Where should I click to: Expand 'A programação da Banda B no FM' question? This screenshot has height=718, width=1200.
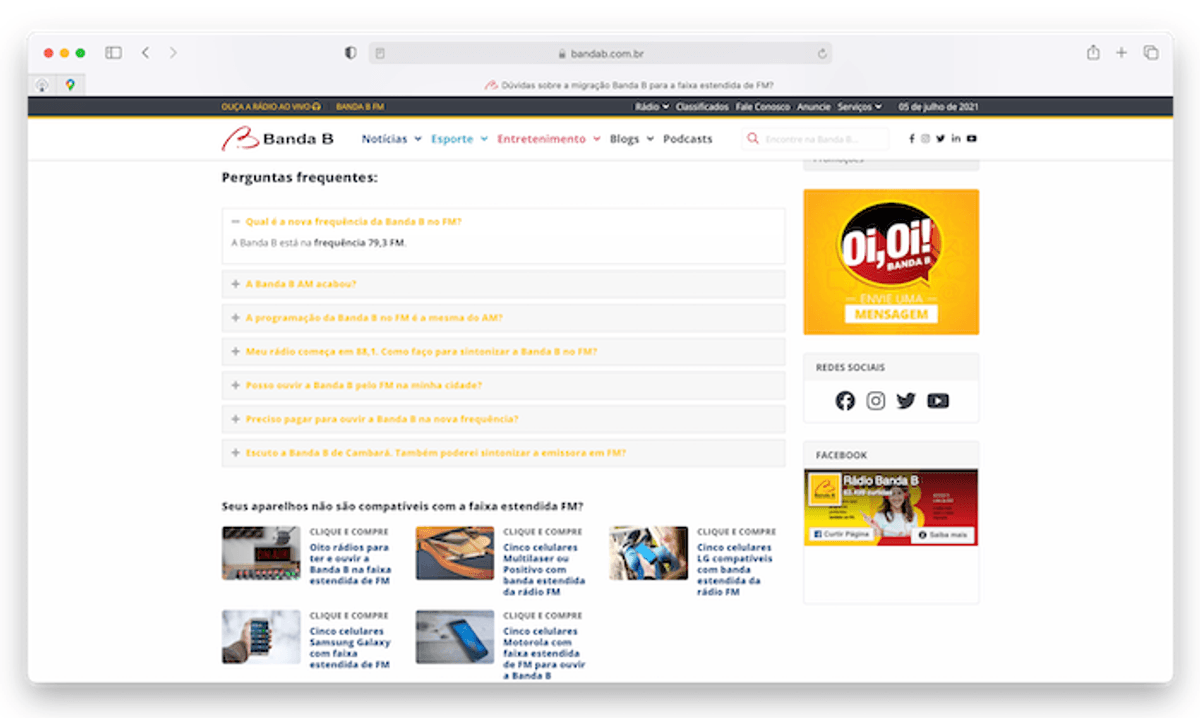click(x=503, y=318)
